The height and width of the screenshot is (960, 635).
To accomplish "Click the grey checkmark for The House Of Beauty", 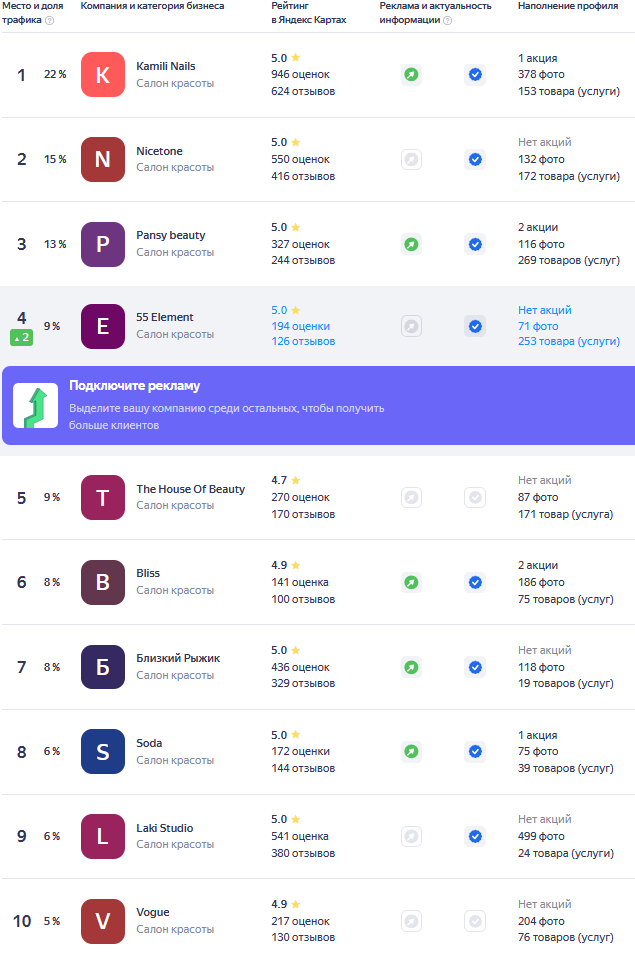I will (475, 497).
